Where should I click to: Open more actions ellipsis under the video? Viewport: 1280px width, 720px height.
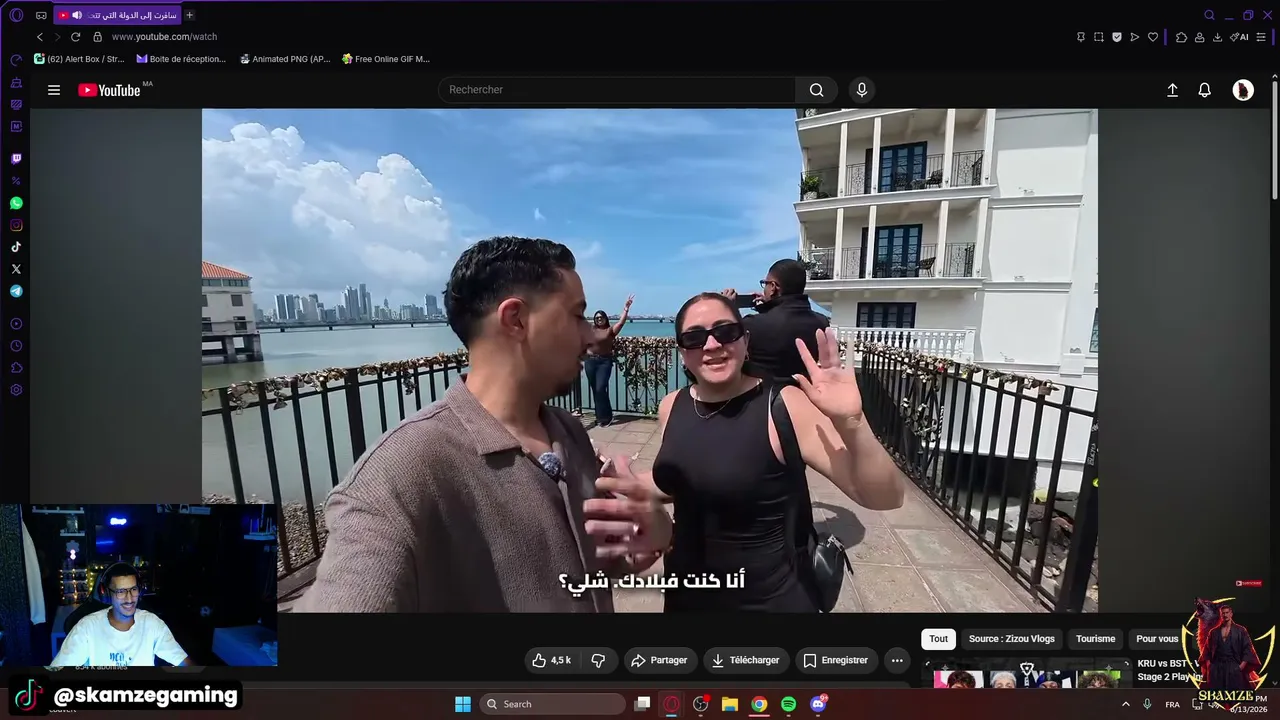point(897,660)
